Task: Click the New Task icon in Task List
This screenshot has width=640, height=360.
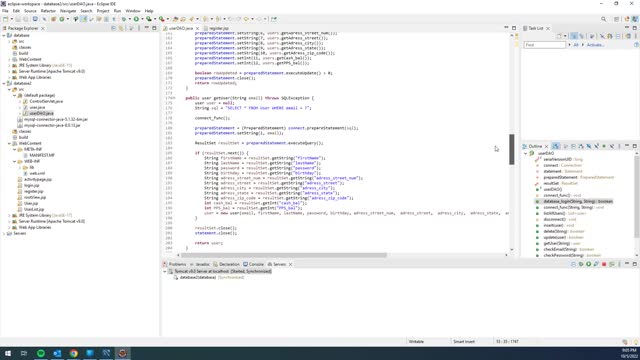Action: coord(560,36)
